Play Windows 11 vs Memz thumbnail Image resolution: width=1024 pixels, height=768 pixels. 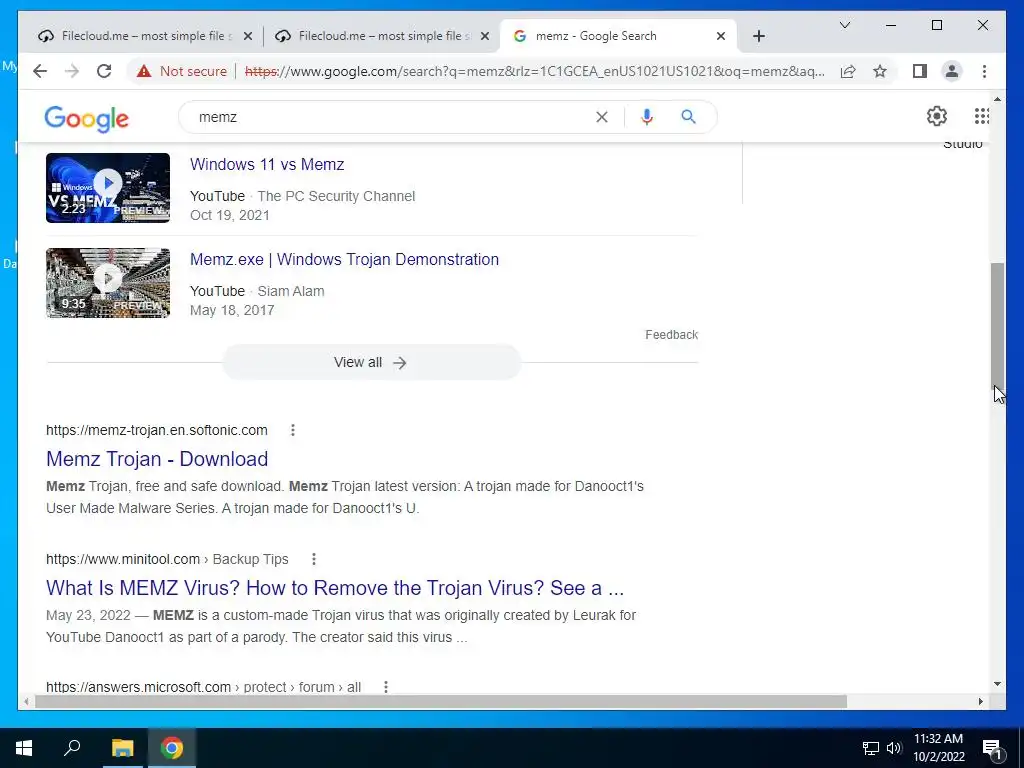pos(108,188)
